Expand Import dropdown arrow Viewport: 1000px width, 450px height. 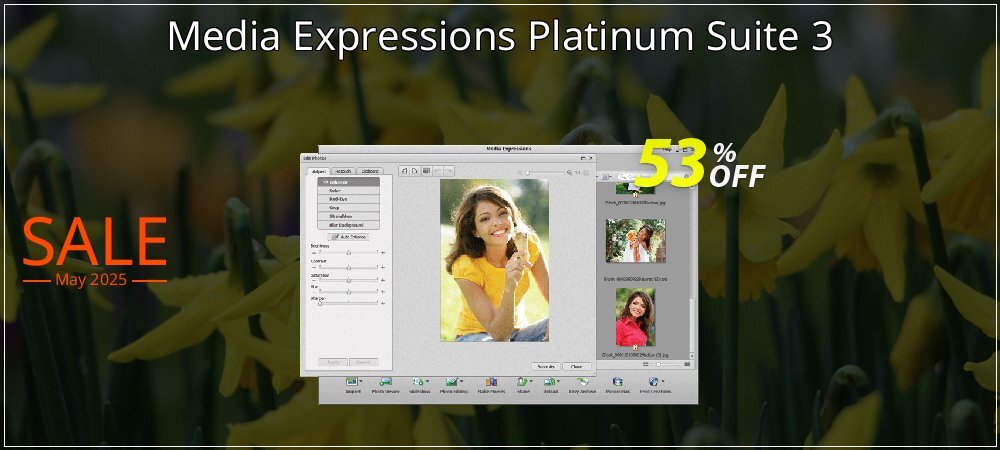coord(361,381)
